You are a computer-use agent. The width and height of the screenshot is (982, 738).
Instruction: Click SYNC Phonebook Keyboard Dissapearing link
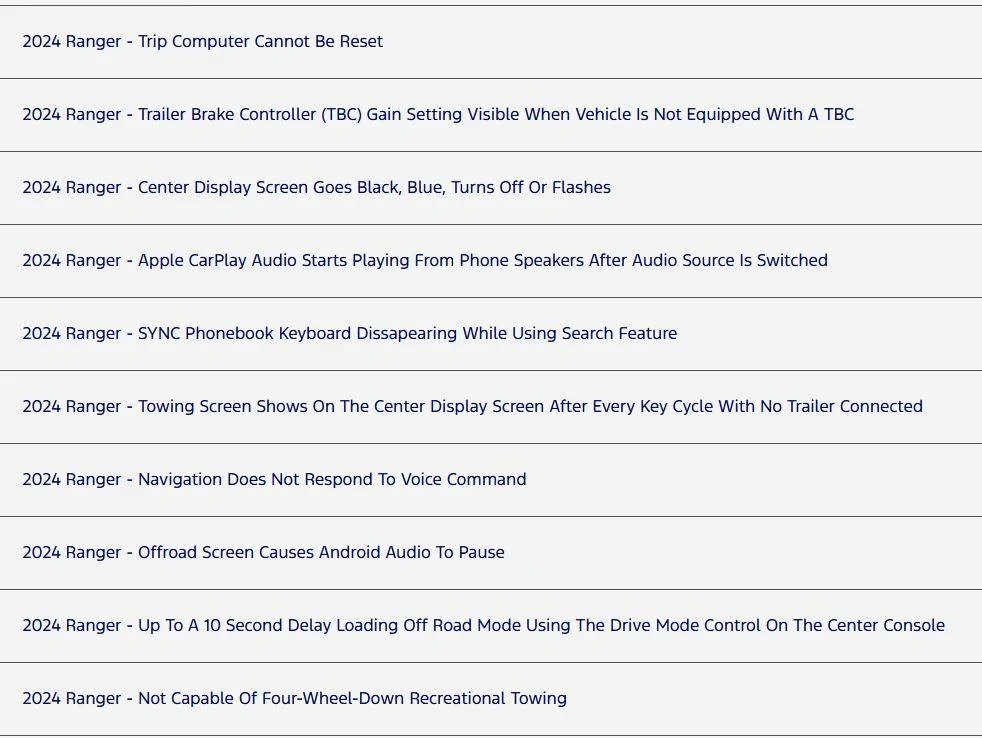point(349,333)
